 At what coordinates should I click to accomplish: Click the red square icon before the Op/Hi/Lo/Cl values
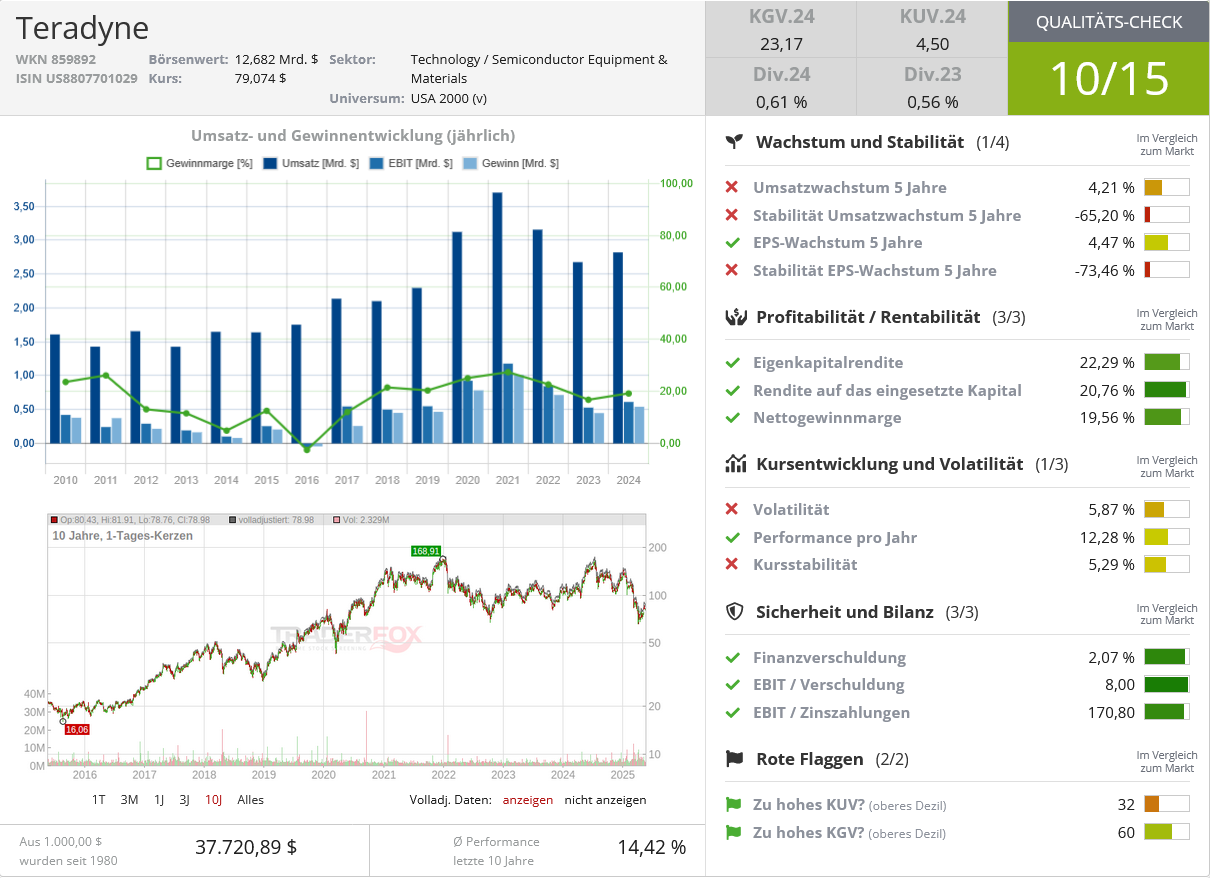pyautogui.click(x=54, y=520)
